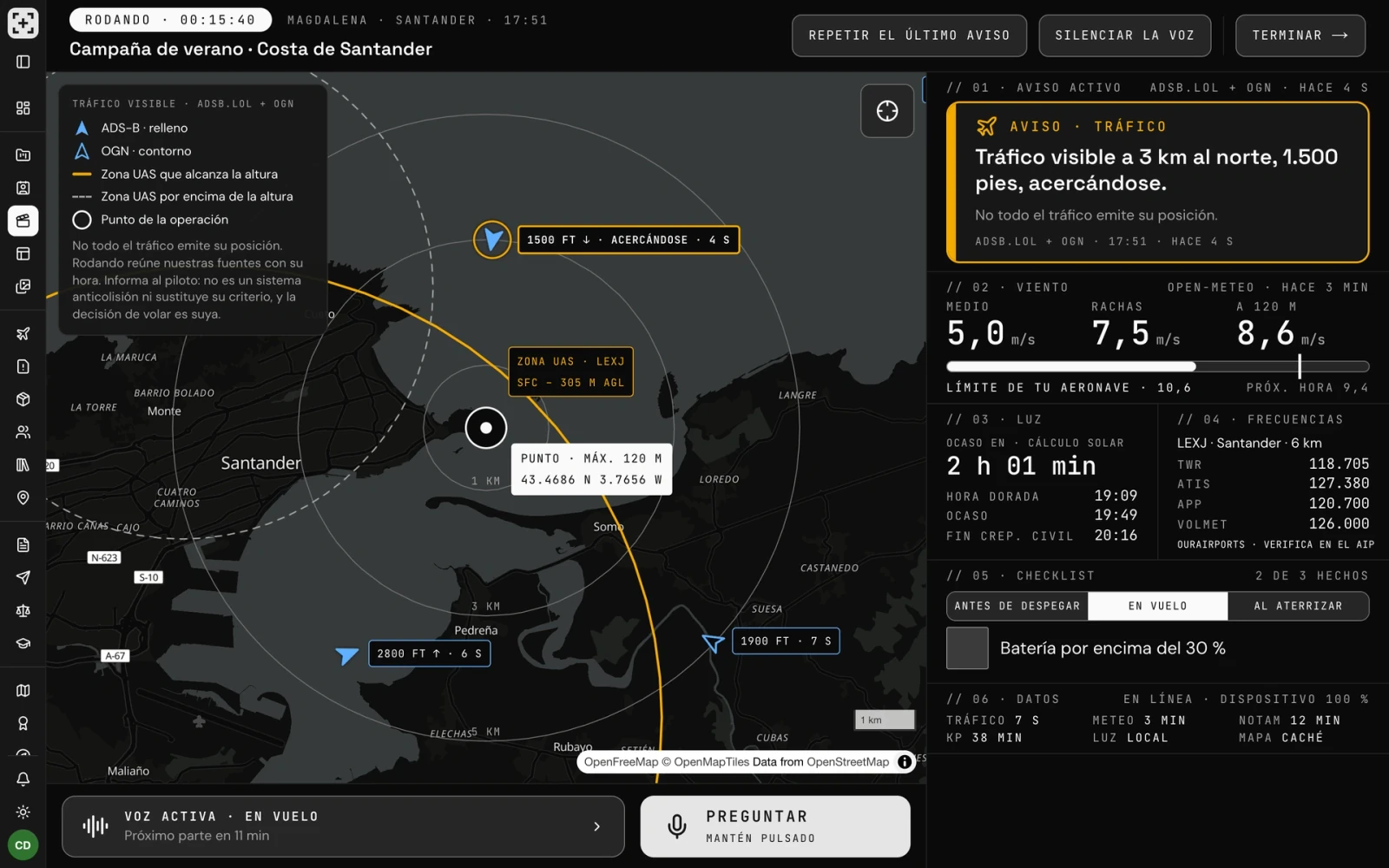
Task: Toggle the sidebar panel icon
Action: [23, 62]
